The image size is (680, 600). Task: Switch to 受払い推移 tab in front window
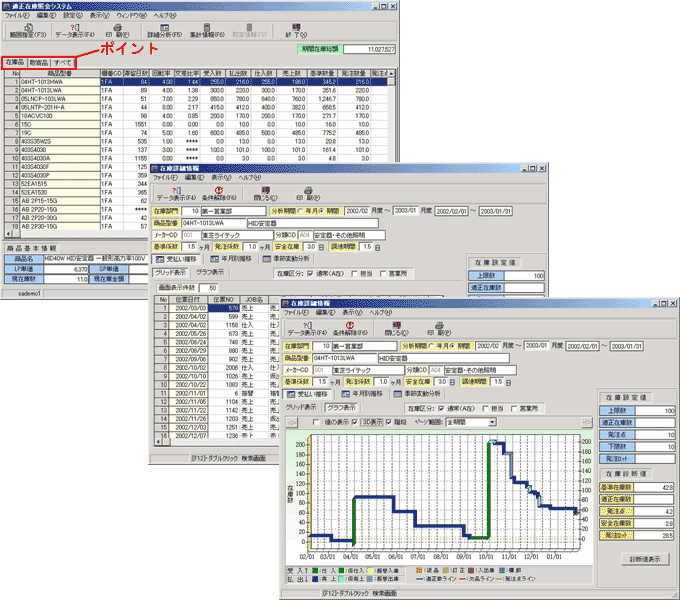point(308,394)
